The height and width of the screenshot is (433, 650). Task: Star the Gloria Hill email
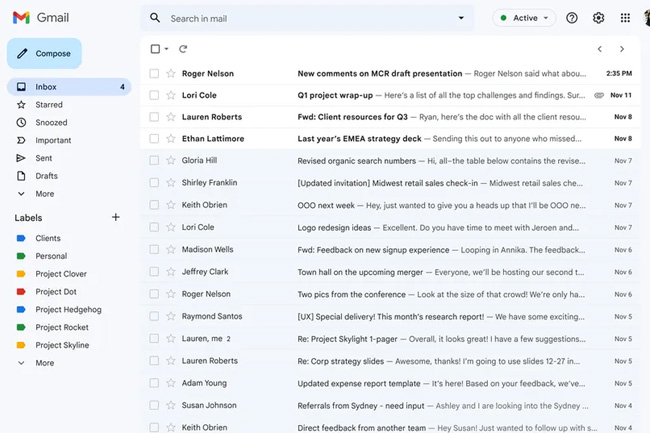coord(171,160)
